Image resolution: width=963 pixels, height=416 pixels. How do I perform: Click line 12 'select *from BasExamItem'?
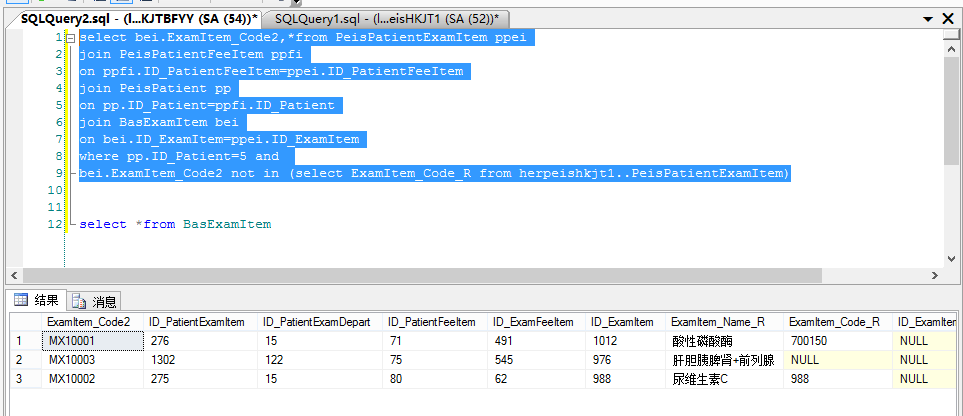point(175,224)
